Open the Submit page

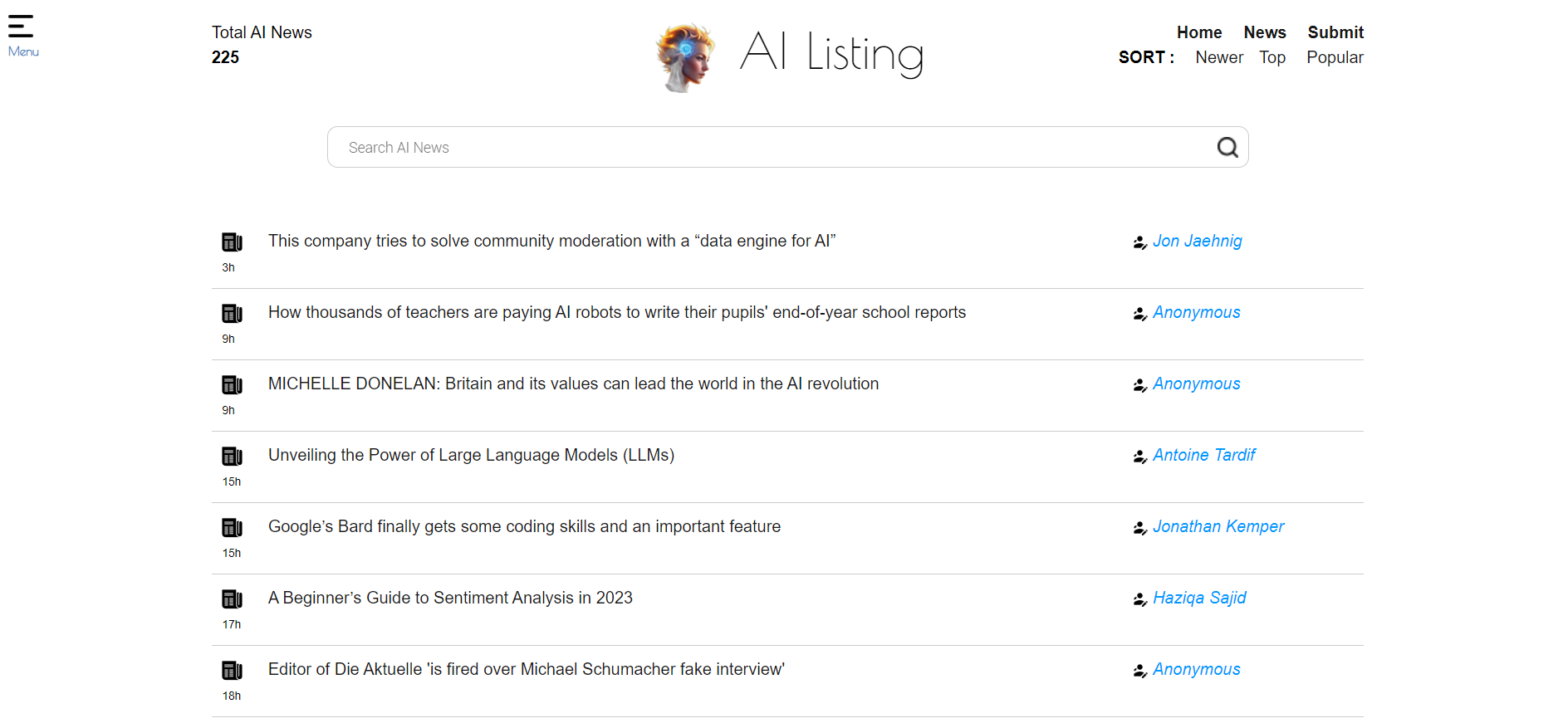click(x=1335, y=32)
